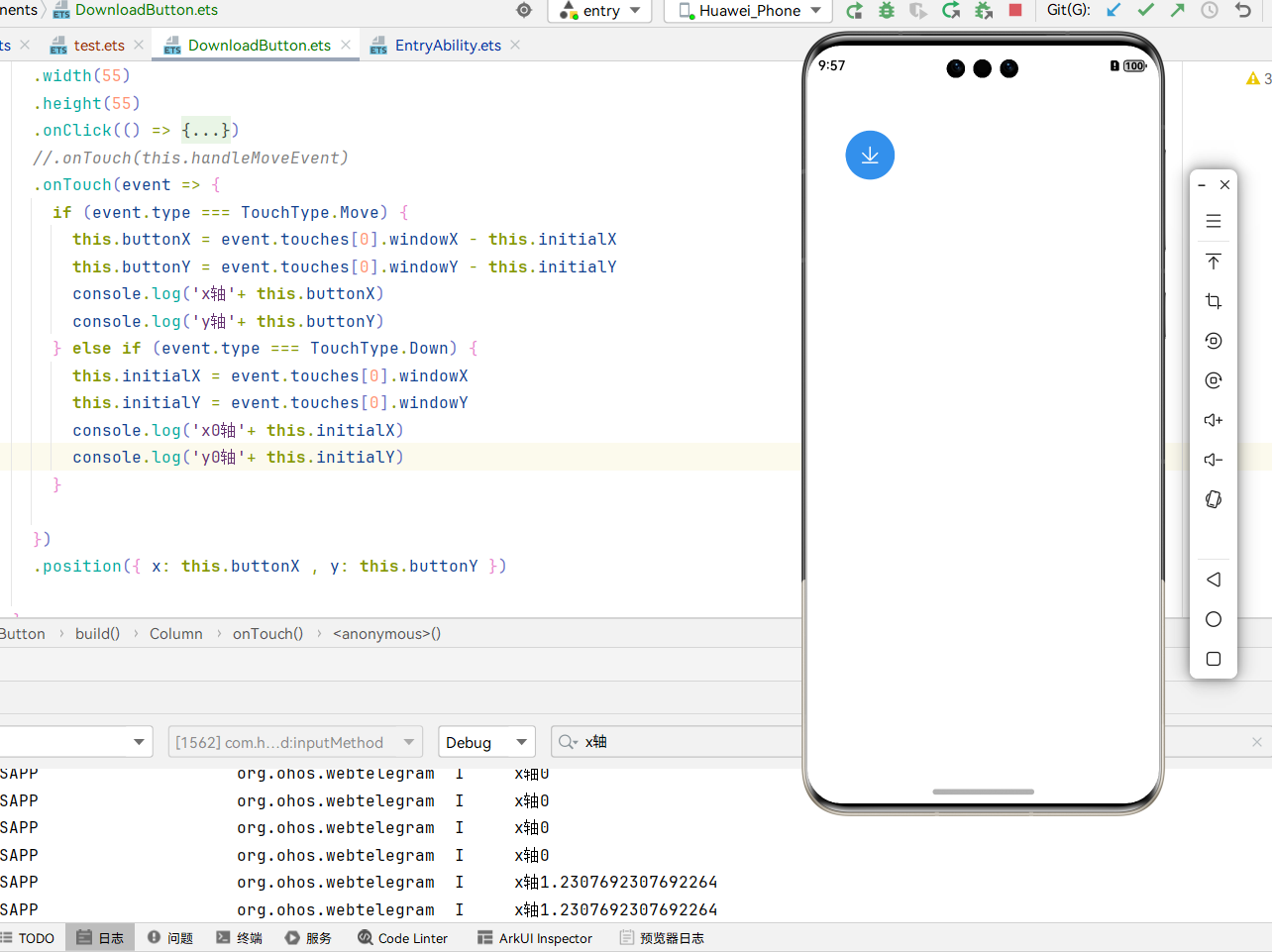1272x952 pixels.
Task: Click onTouch() in the breadcrumb bar
Action: pos(267,634)
